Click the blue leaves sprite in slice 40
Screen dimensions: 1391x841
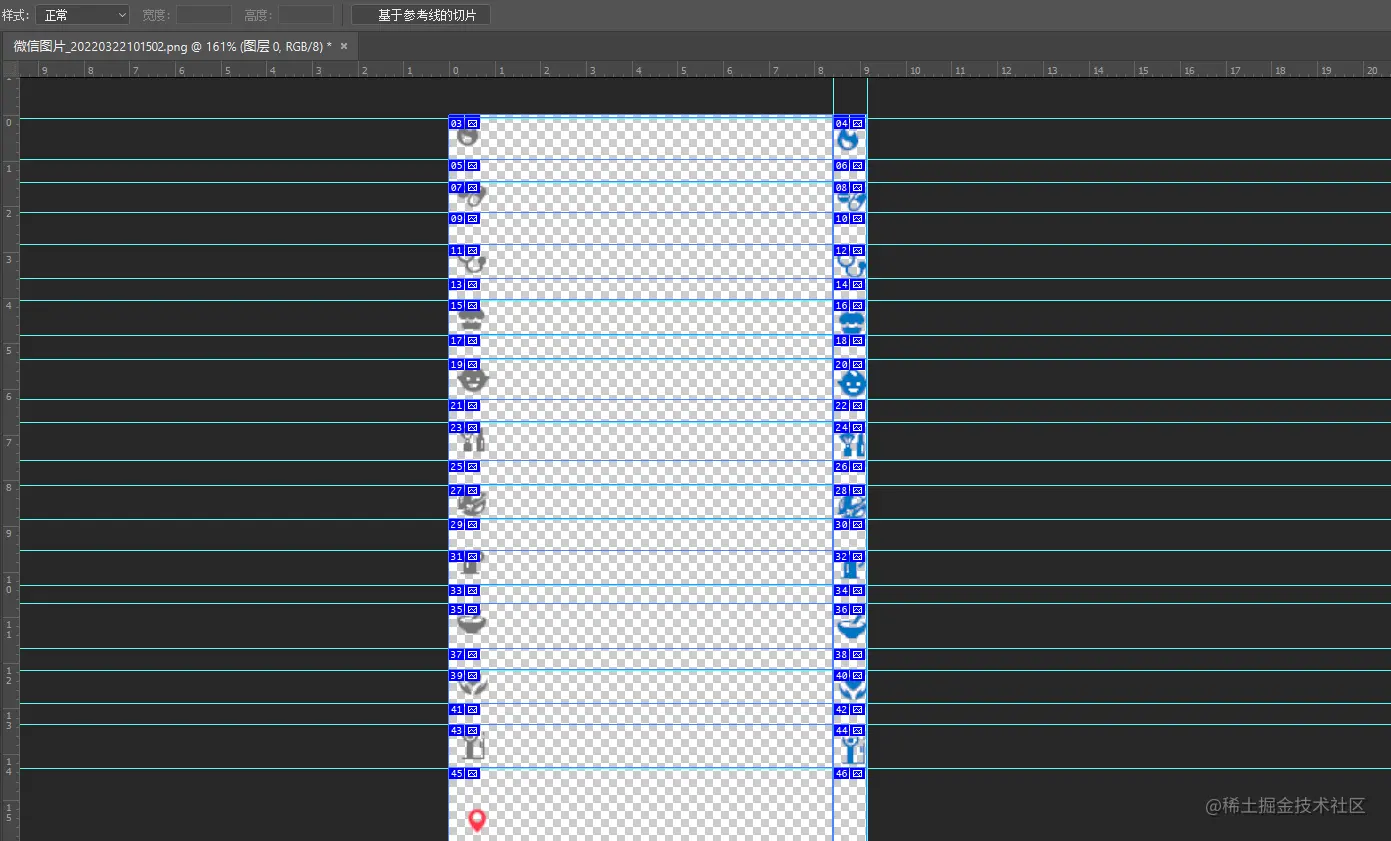coord(852,689)
